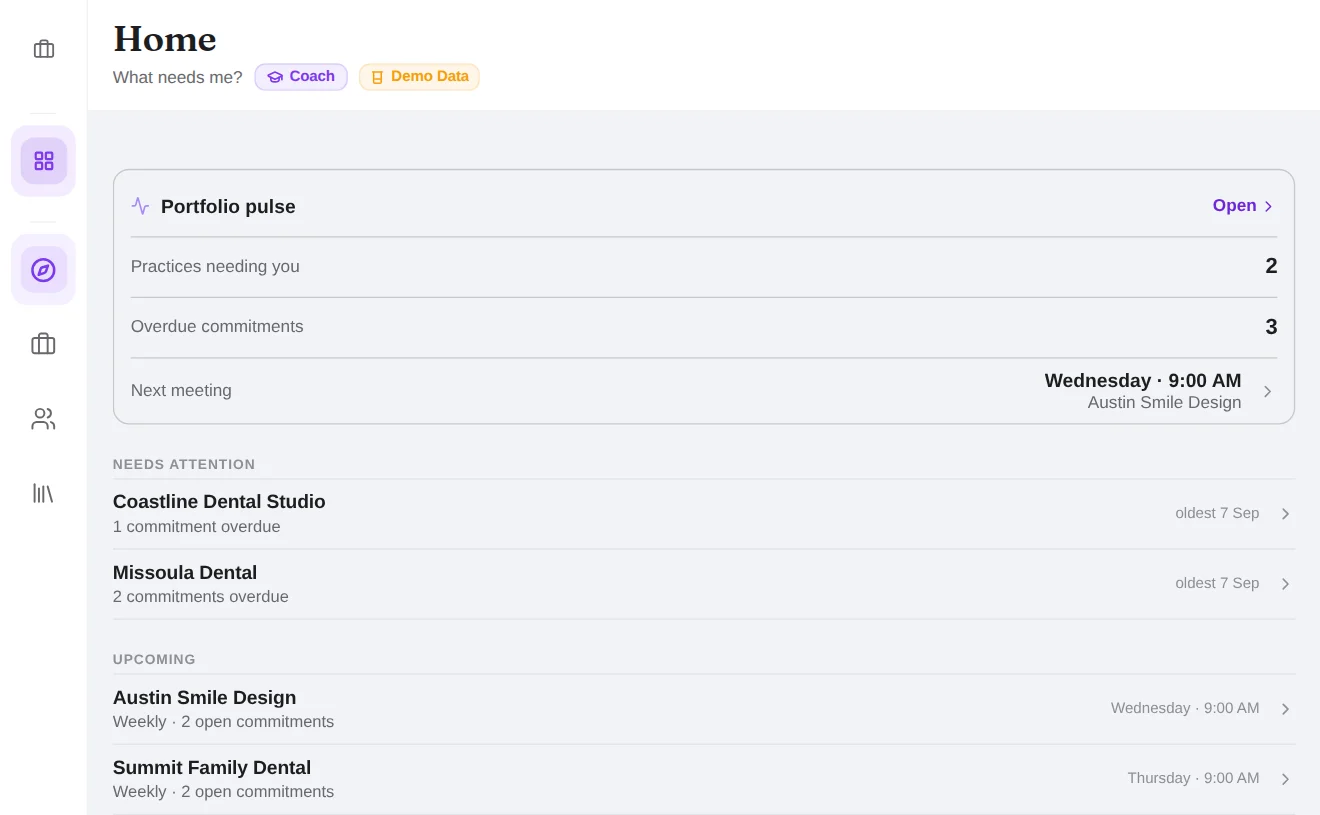Click the chevron in the Next meeting row

coord(1268,392)
